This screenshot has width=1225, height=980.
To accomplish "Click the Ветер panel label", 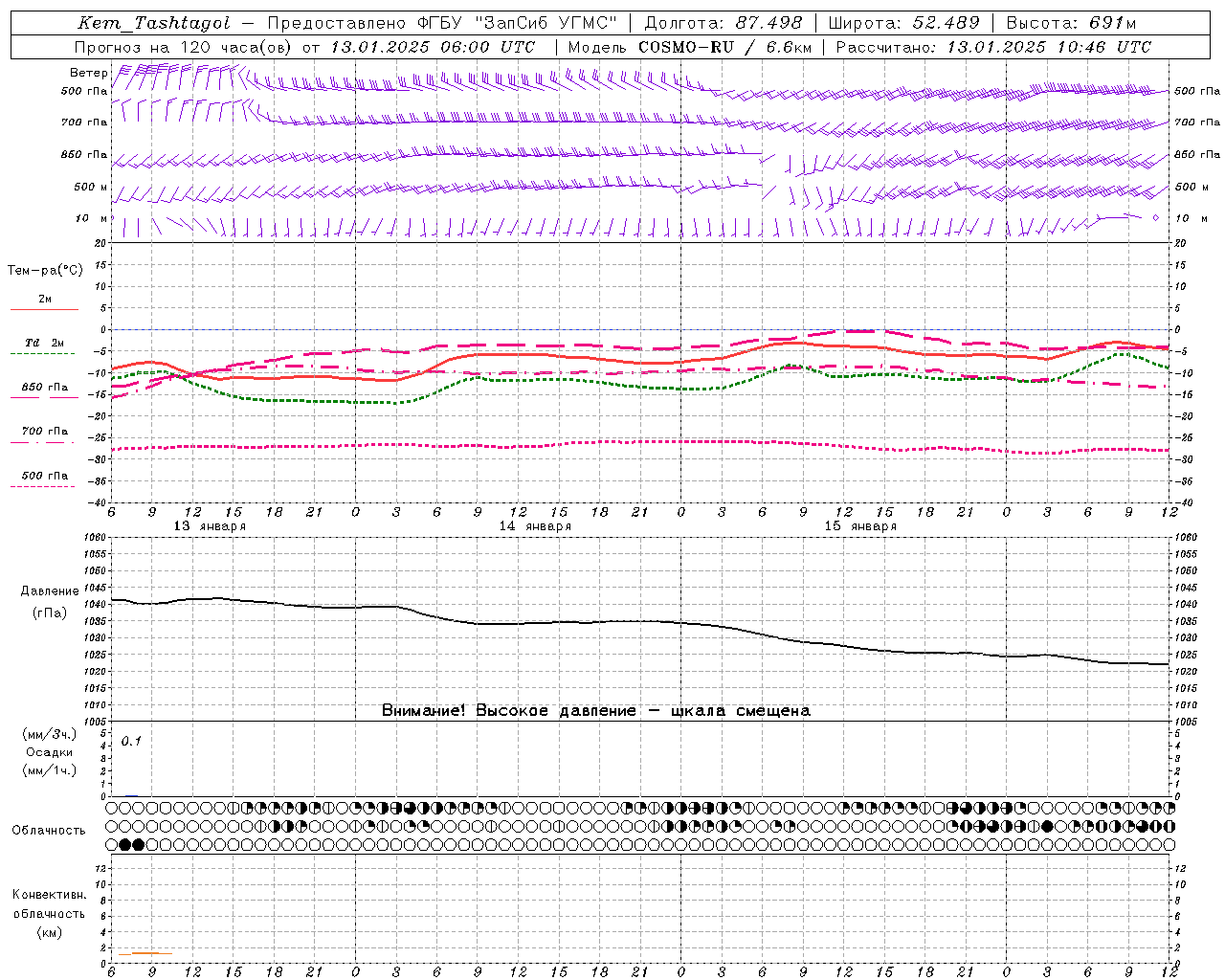I will [x=88, y=72].
